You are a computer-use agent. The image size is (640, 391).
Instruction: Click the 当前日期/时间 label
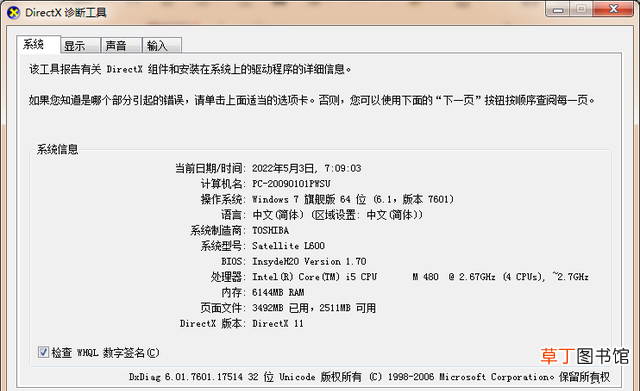[x=210, y=168]
